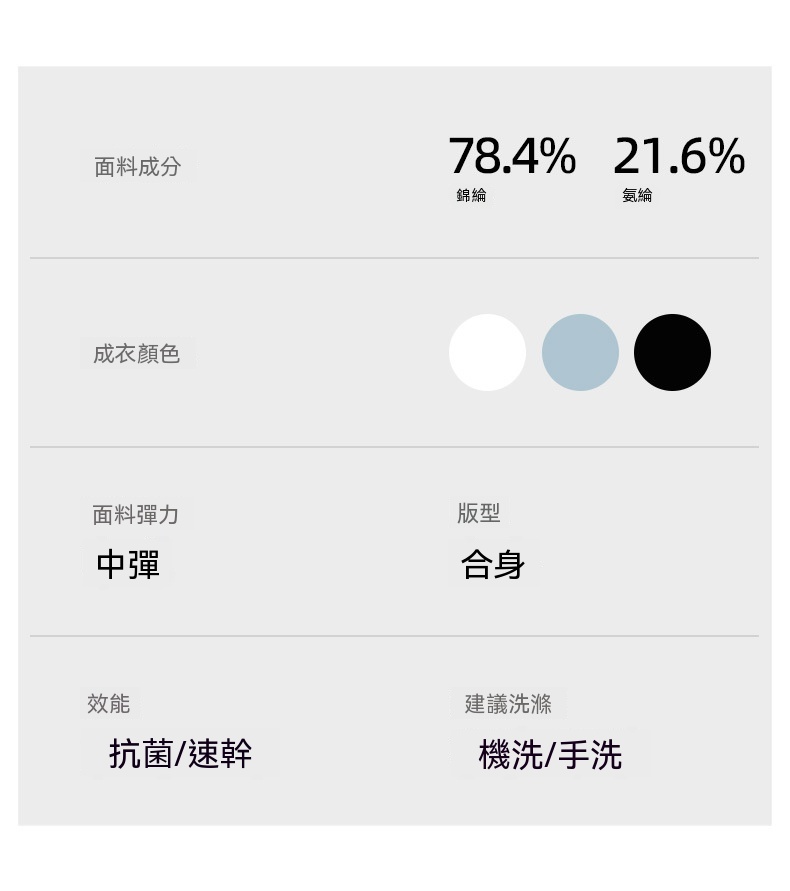This screenshot has height=891, width=790.
Task: Select the 合身 fit value
Action: tap(493, 566)
